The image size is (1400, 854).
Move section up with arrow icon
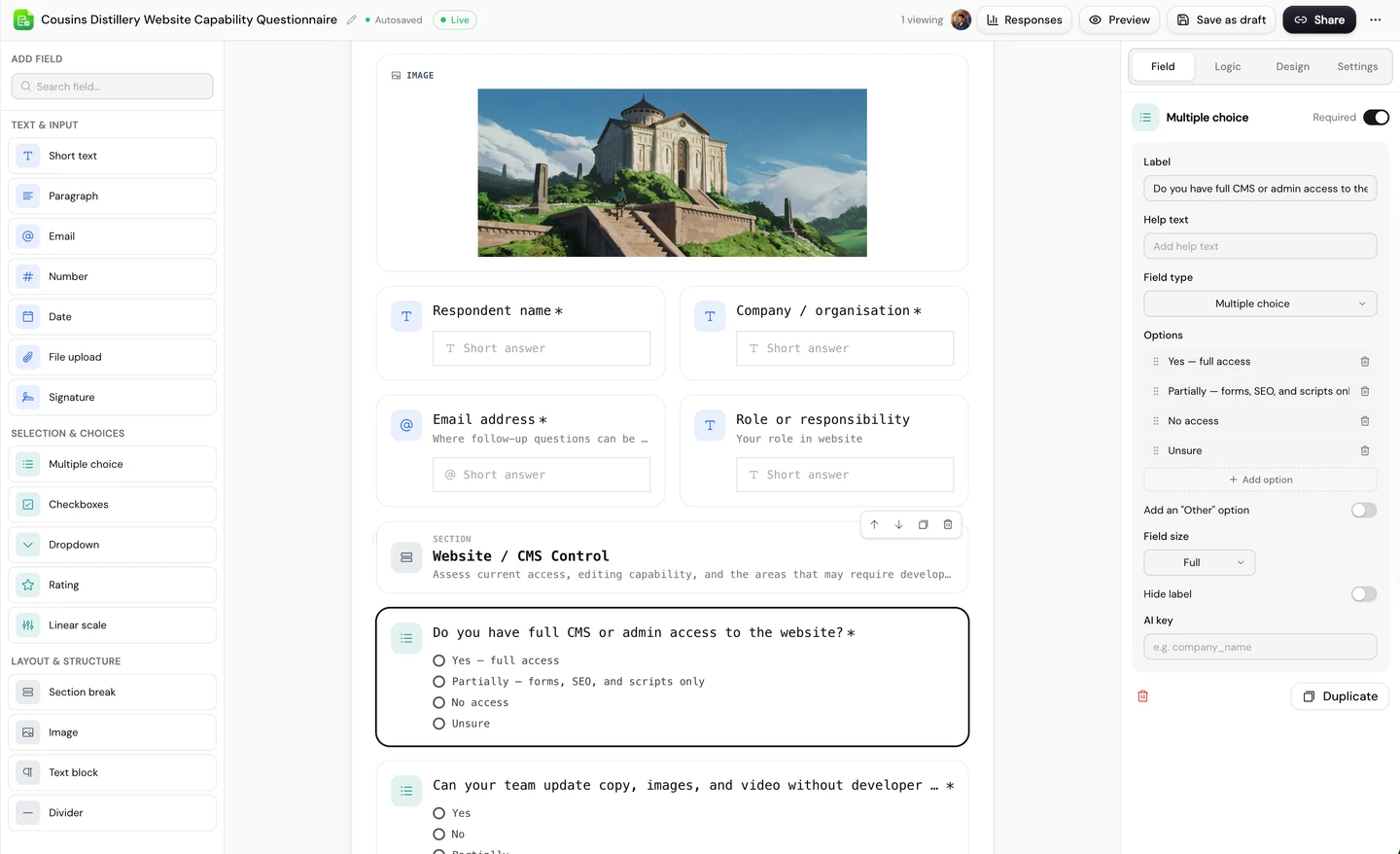point(874,524)
